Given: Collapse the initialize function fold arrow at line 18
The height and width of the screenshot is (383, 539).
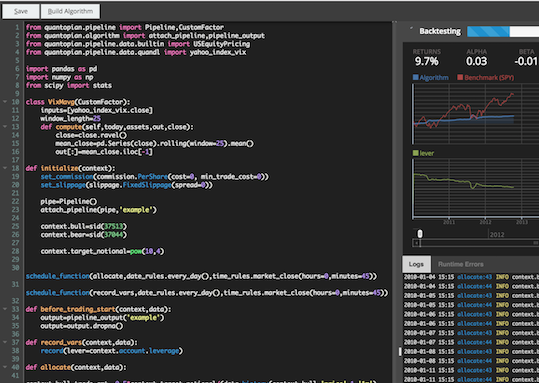Looking at the screenshot, I should (5, 168).
